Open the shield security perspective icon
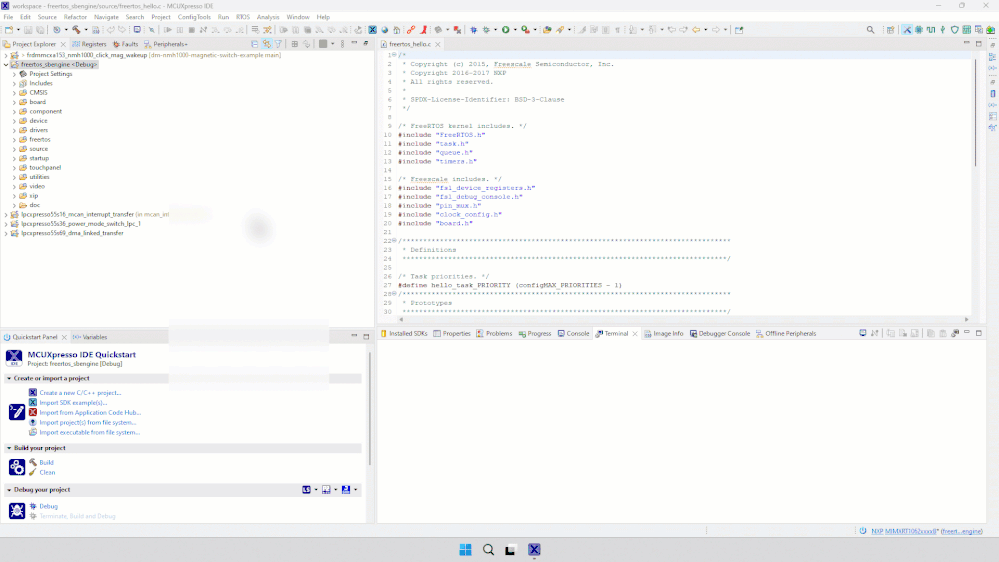The image size is (999, 562). (x=954, y=30)
